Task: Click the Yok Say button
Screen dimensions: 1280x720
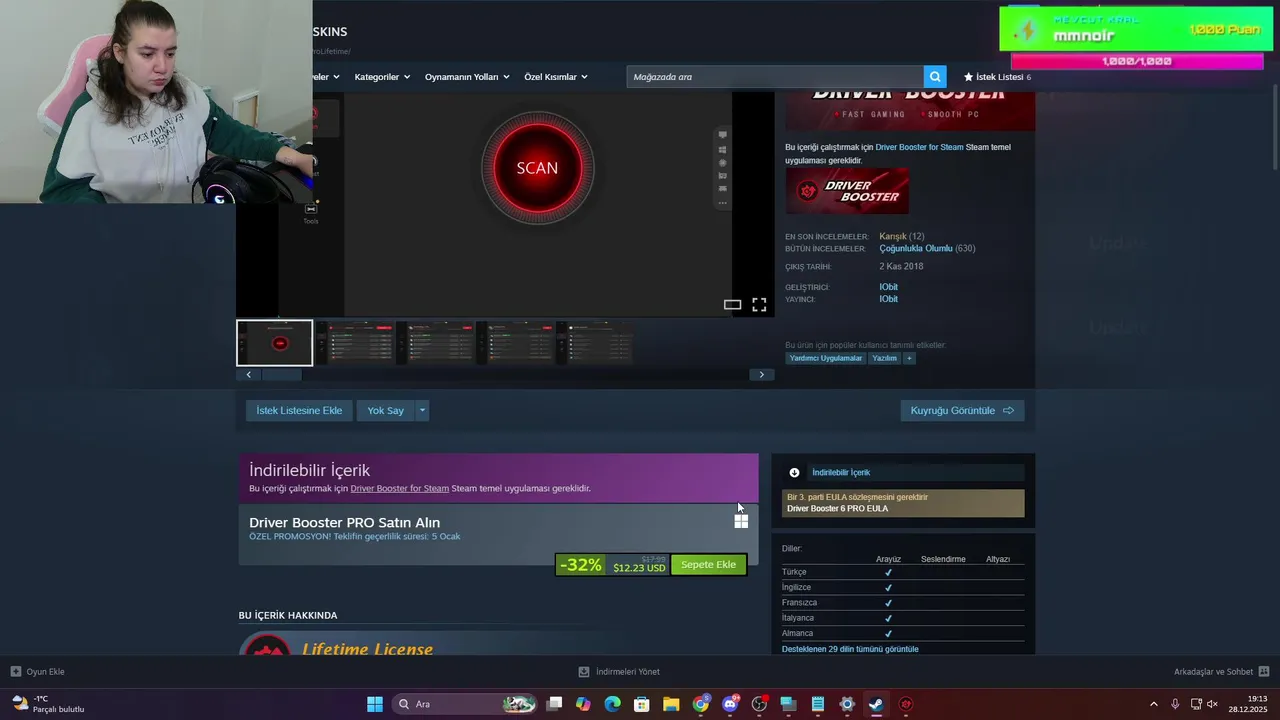Action: (x=385, y=410)
